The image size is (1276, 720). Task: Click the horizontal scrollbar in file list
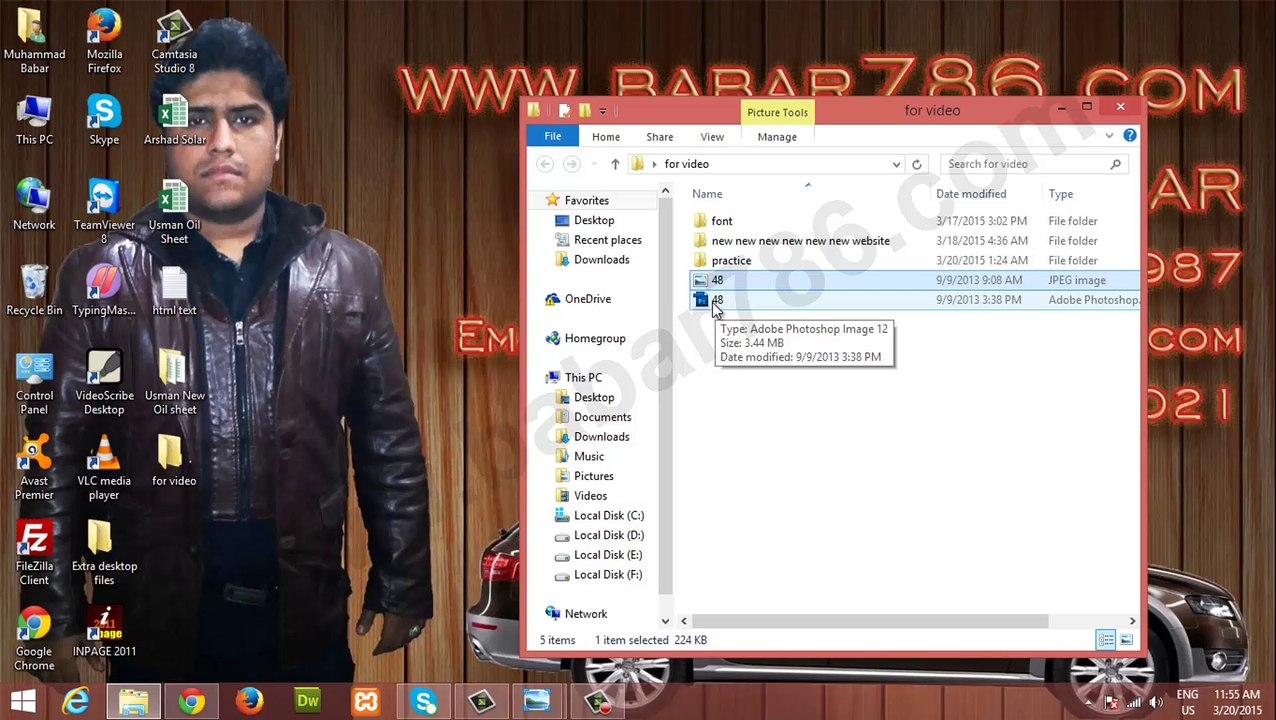(x=870, y=621)
